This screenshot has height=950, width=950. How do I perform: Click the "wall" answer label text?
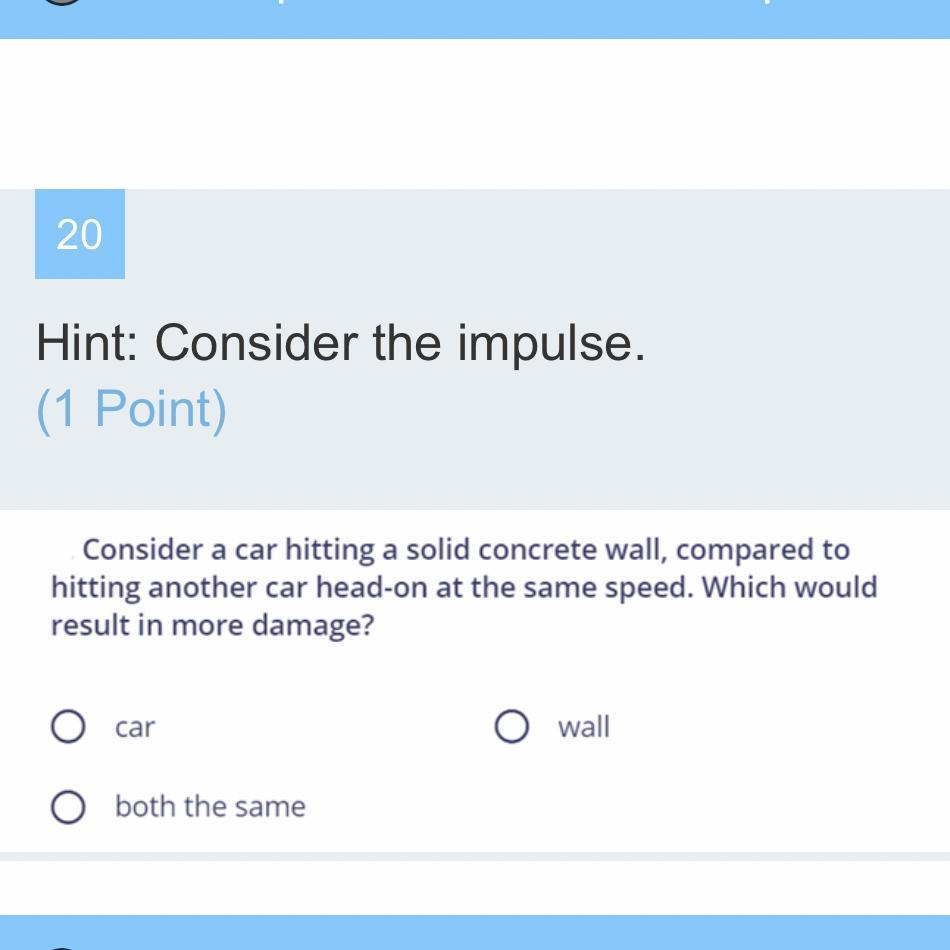(584, 727)
